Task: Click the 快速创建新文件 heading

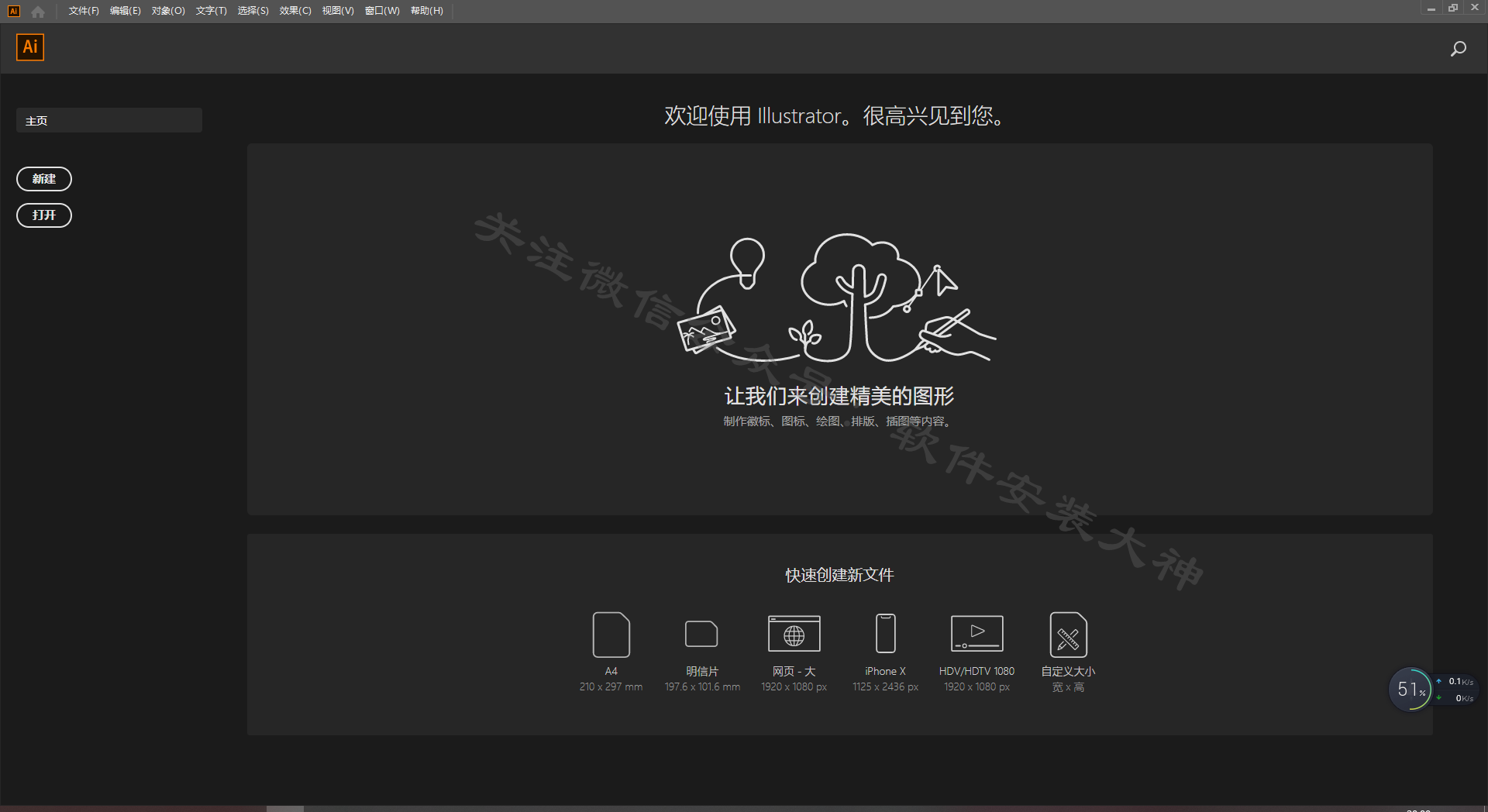Action: (839, 575)
